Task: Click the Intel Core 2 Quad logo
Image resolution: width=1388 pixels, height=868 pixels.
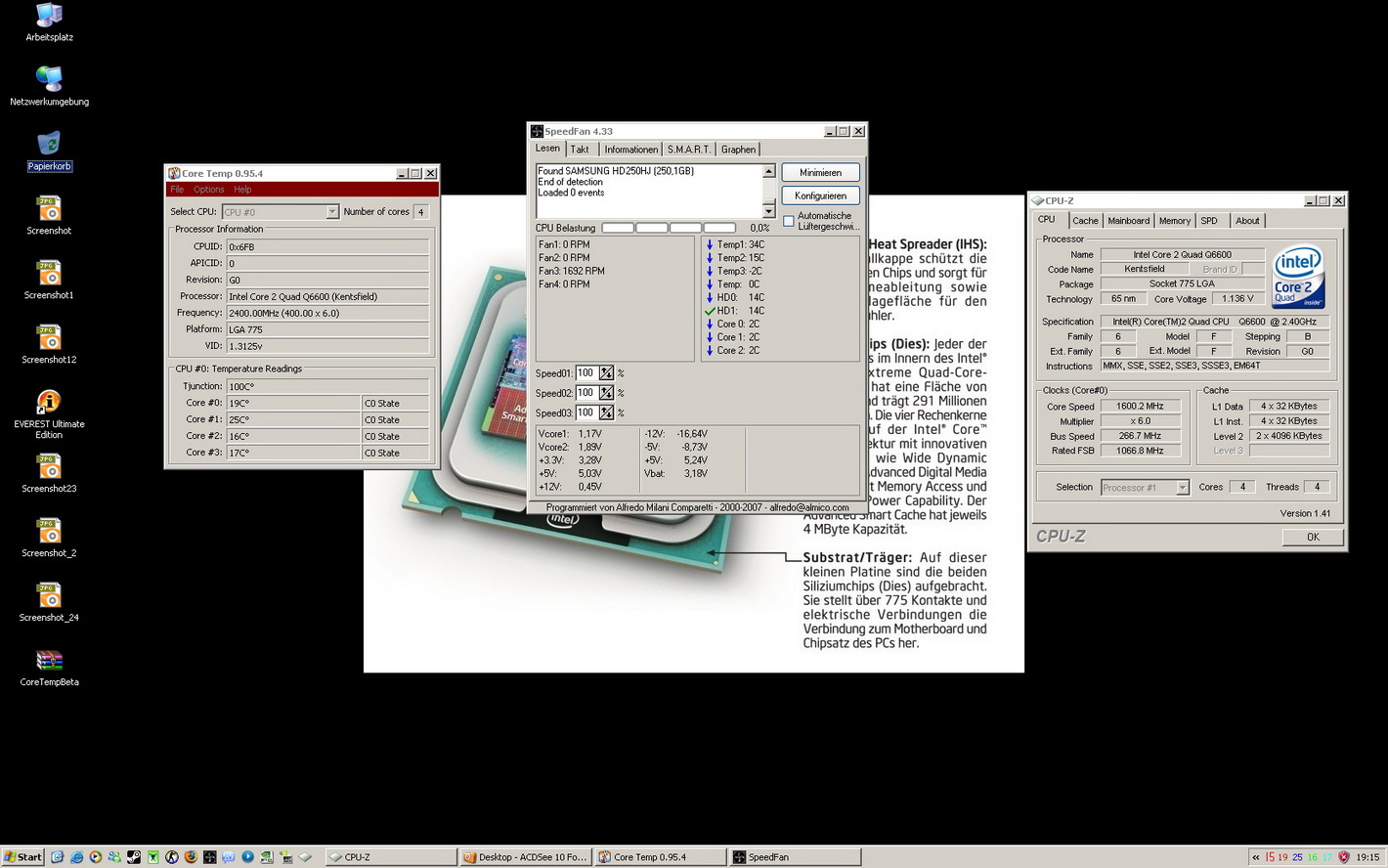Action: [x=1299, y=277]
